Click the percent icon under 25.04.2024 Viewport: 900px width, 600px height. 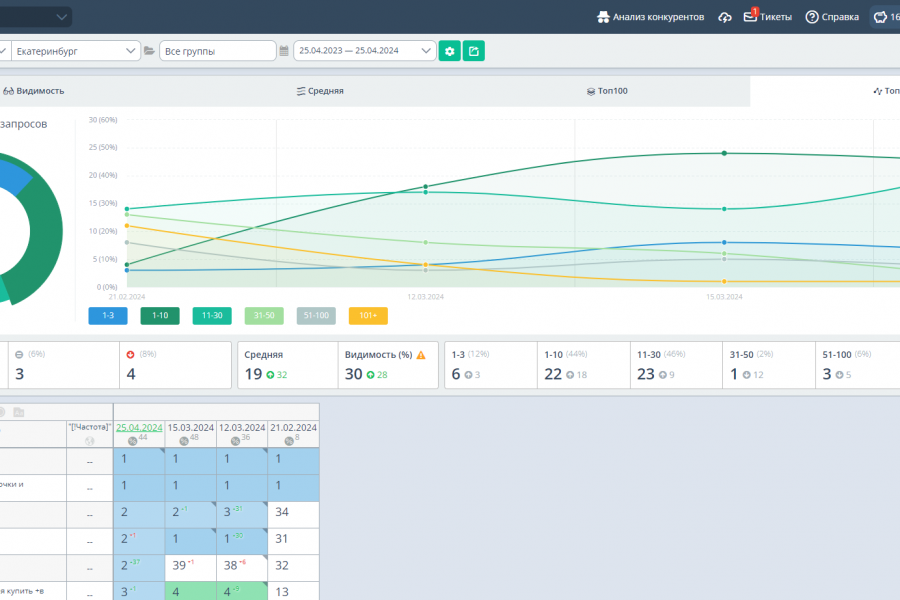[x=133, y=441]
